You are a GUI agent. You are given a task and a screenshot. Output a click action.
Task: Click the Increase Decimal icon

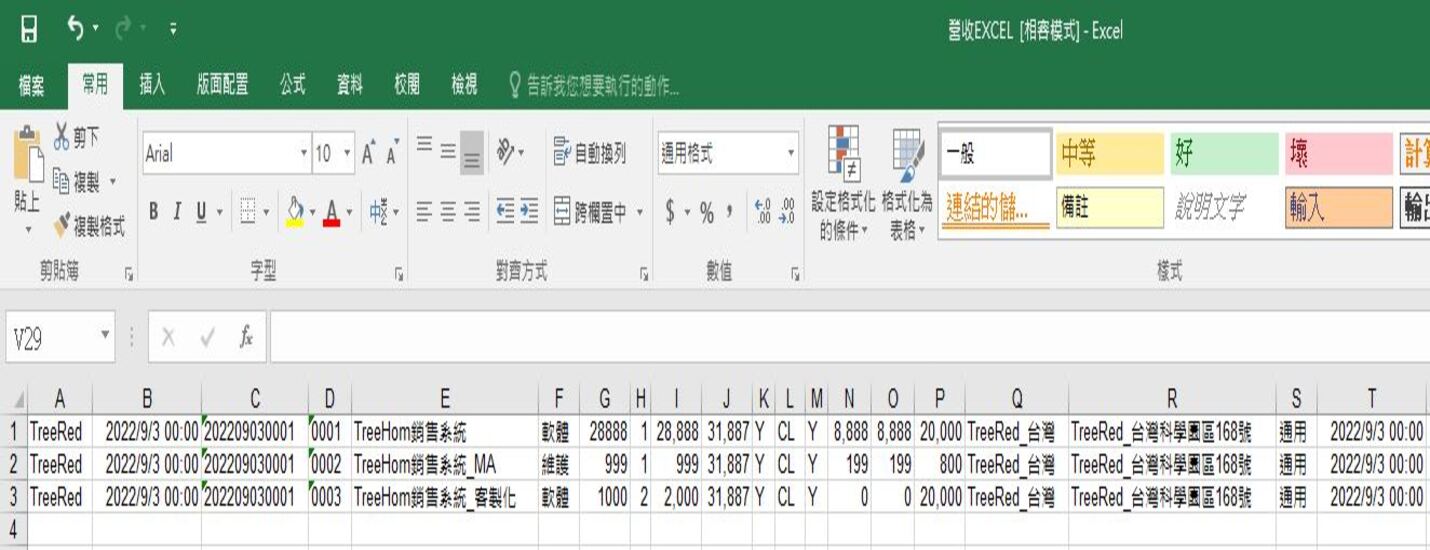click(x=763, y=212)
